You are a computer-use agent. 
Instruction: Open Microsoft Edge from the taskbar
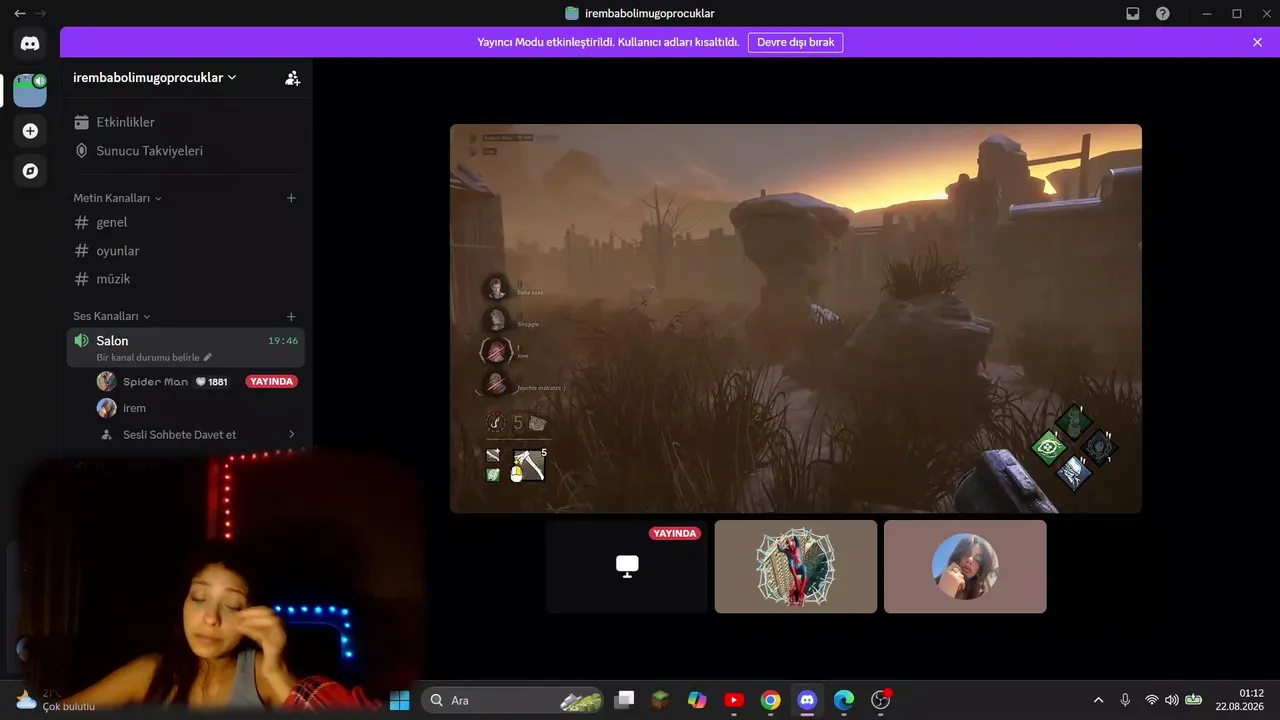pos(844,700)
